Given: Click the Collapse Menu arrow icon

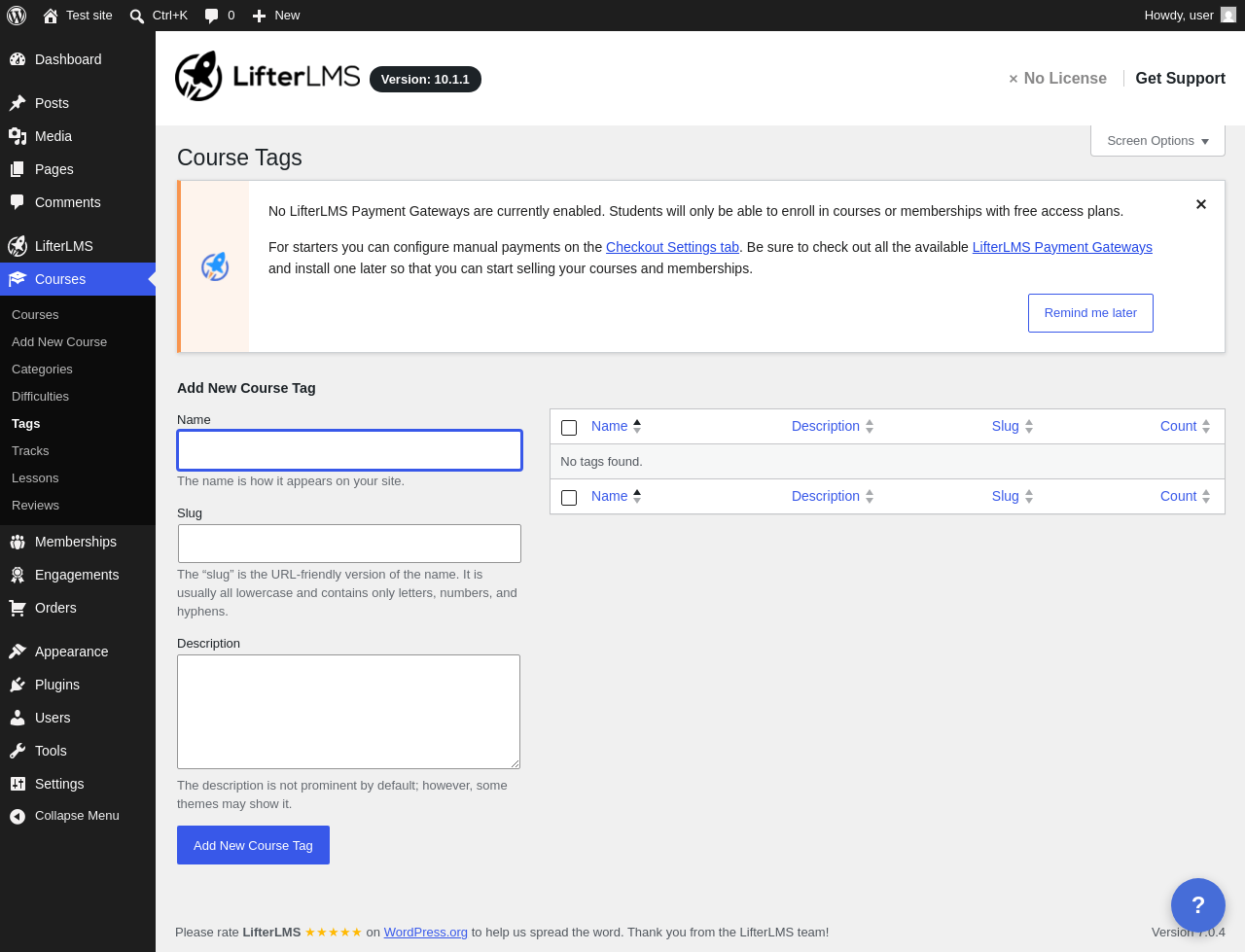Looking at the screenshot, I should [x=18, y=816].
